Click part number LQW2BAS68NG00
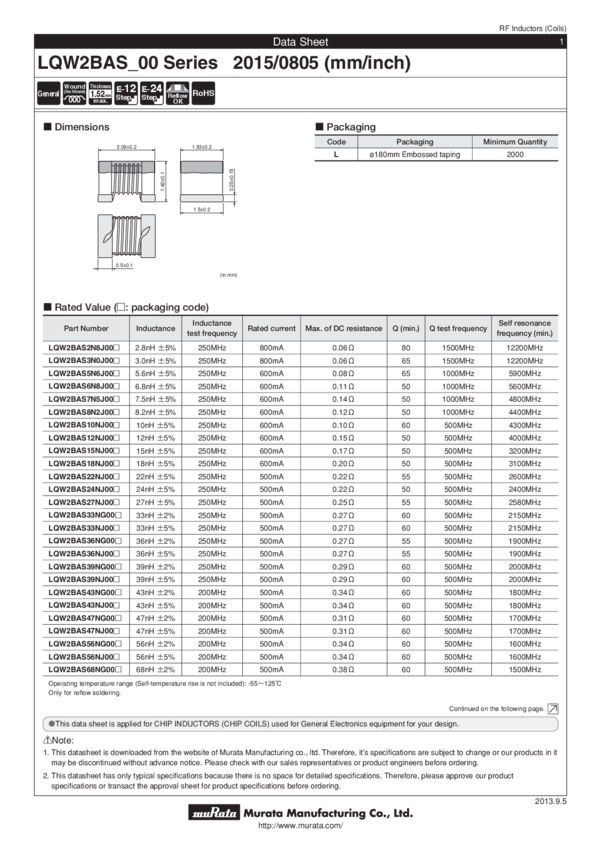The width and height of the screenshot is (601, 850). pyautogui.click(x=85, y=670)
